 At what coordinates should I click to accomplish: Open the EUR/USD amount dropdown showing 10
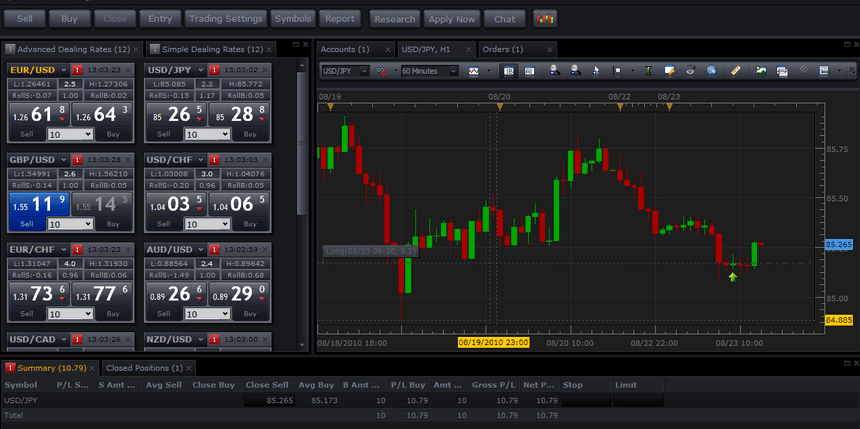pyautogui.click(x=70, y=134)
